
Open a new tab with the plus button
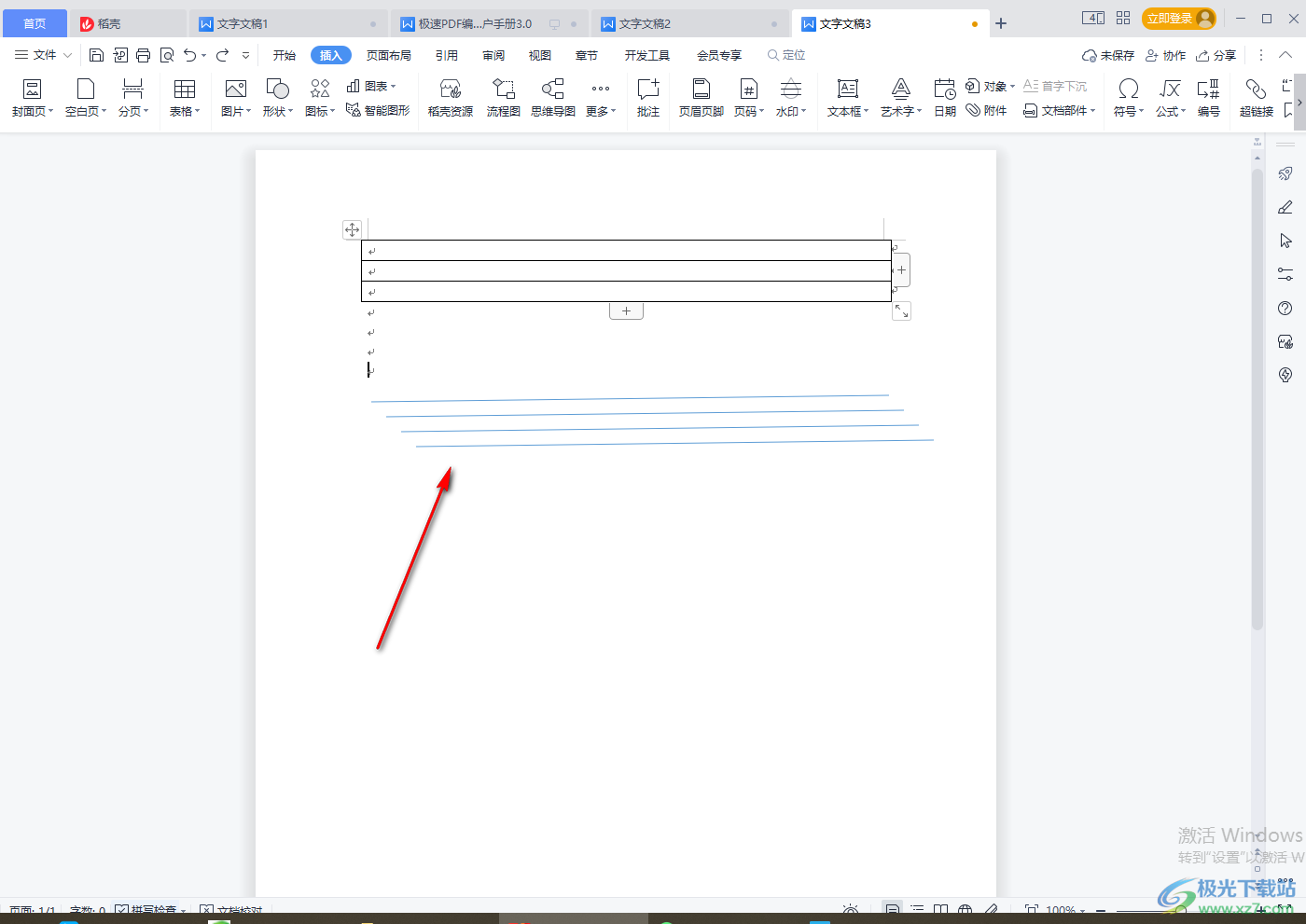(x=1001, y=23)
